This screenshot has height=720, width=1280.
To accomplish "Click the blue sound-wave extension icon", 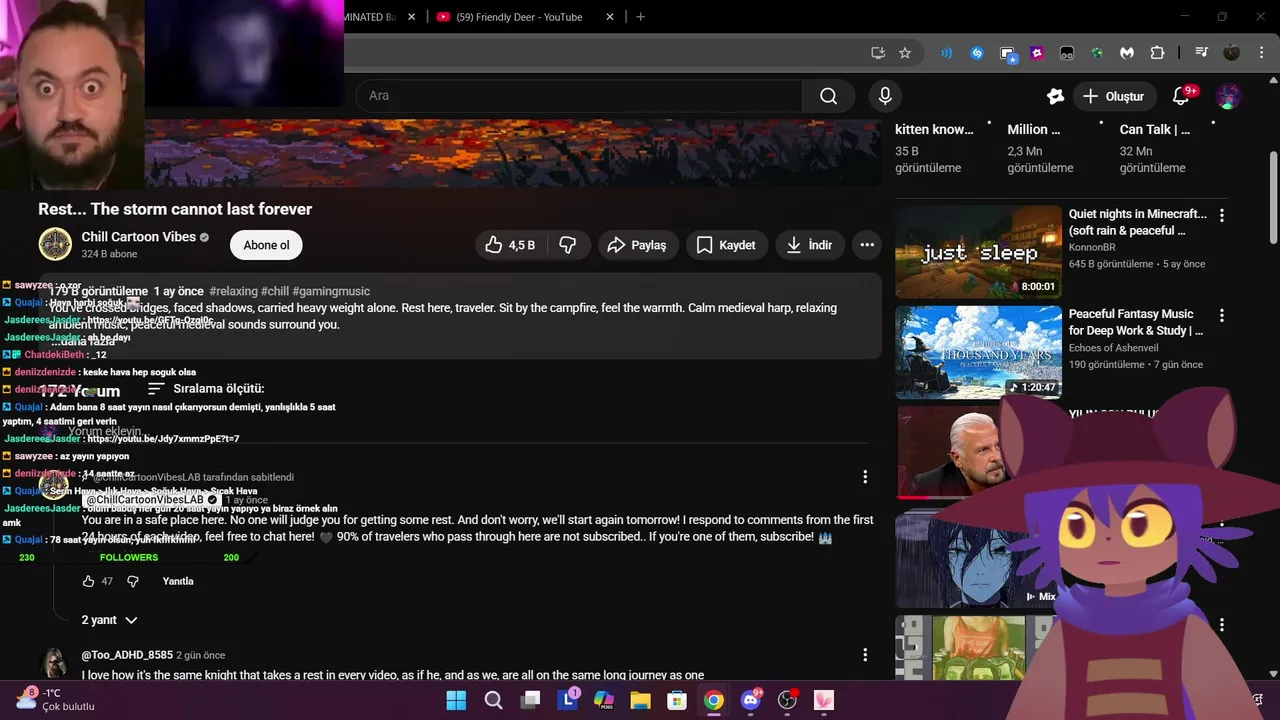I will [x=946, y=53].
